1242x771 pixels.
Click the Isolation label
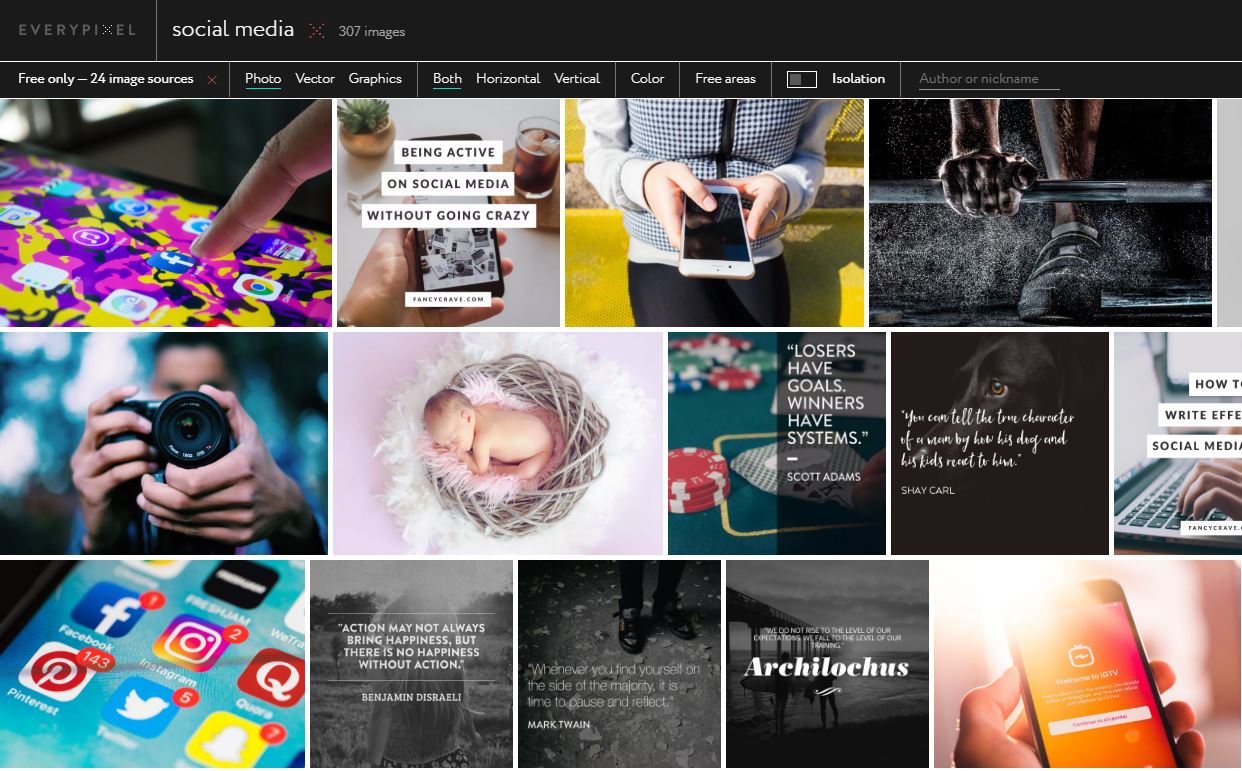pyautogui.click(x=858, y=79)
